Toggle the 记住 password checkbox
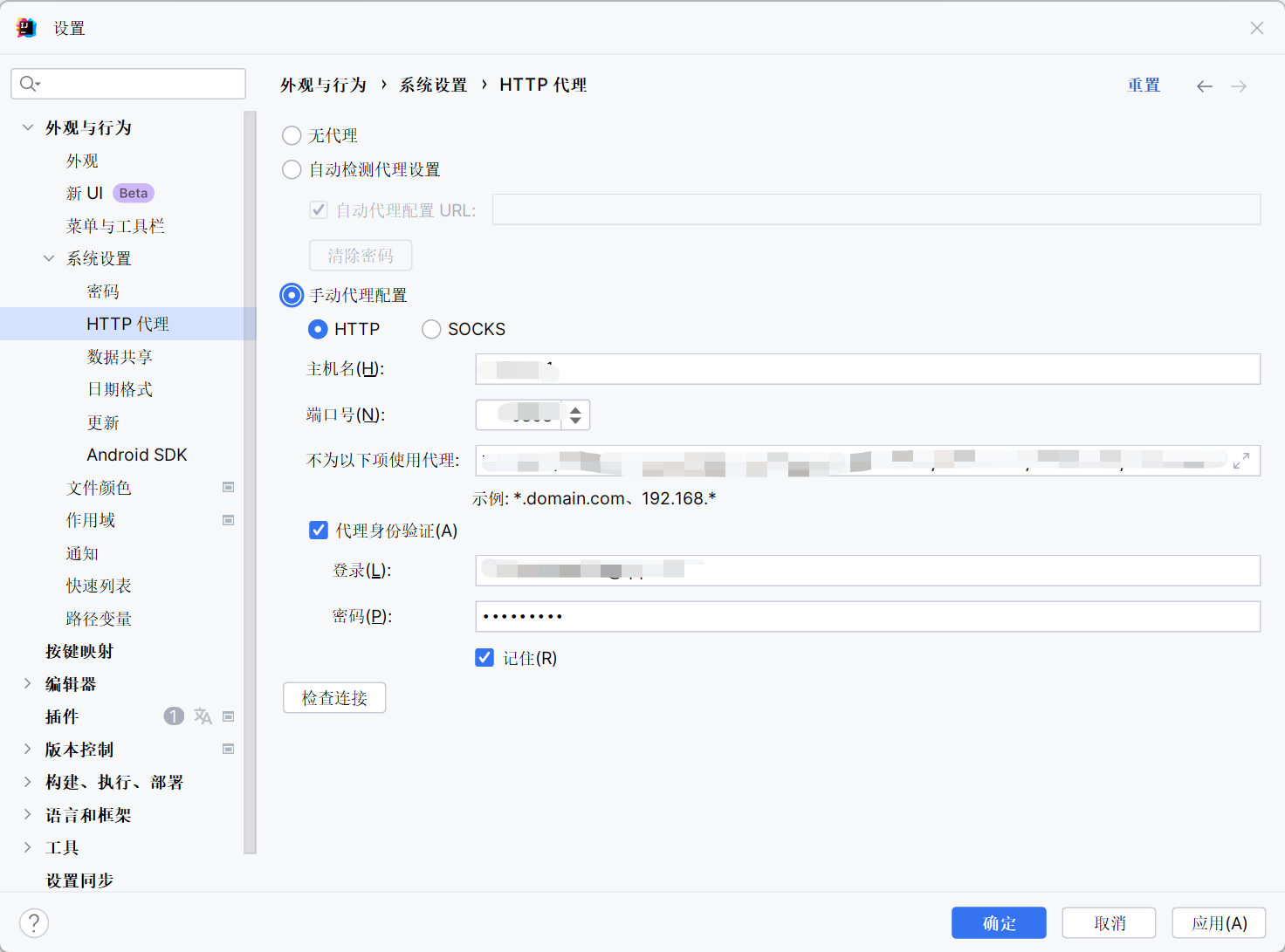Image resolution: width=1285 pixels, height=952 pixels. [484, 657]
